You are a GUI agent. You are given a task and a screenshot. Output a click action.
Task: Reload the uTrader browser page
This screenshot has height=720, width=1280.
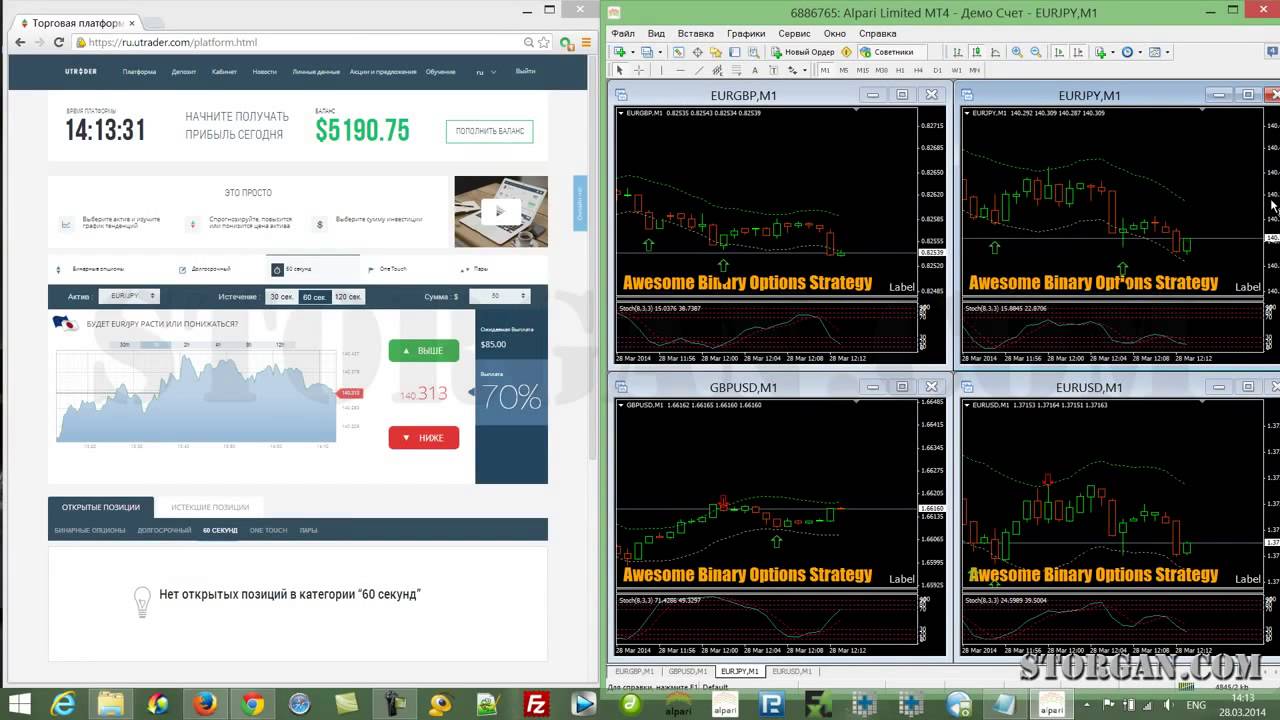pos(59,42)
